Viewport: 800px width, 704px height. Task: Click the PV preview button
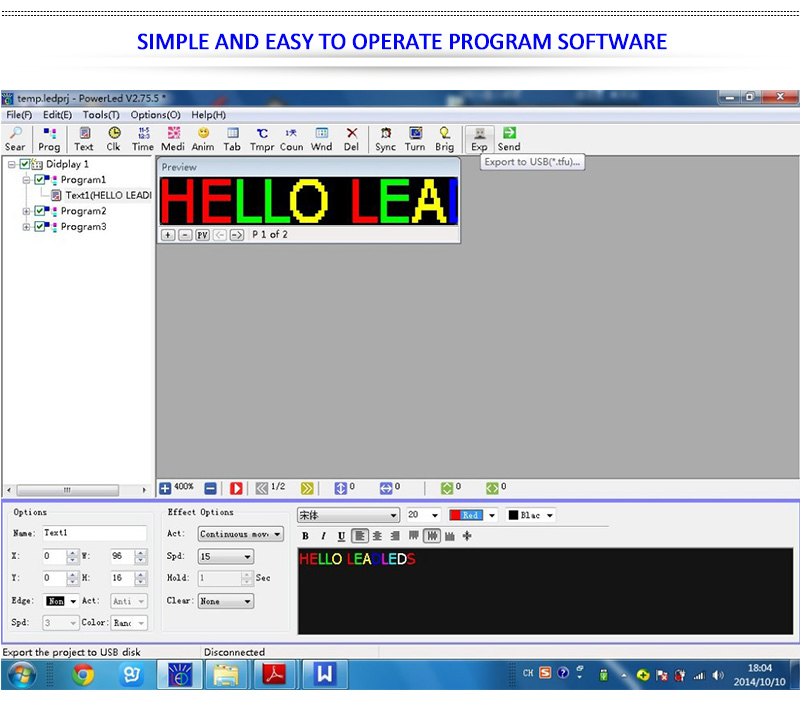click(x=203, y=235)
